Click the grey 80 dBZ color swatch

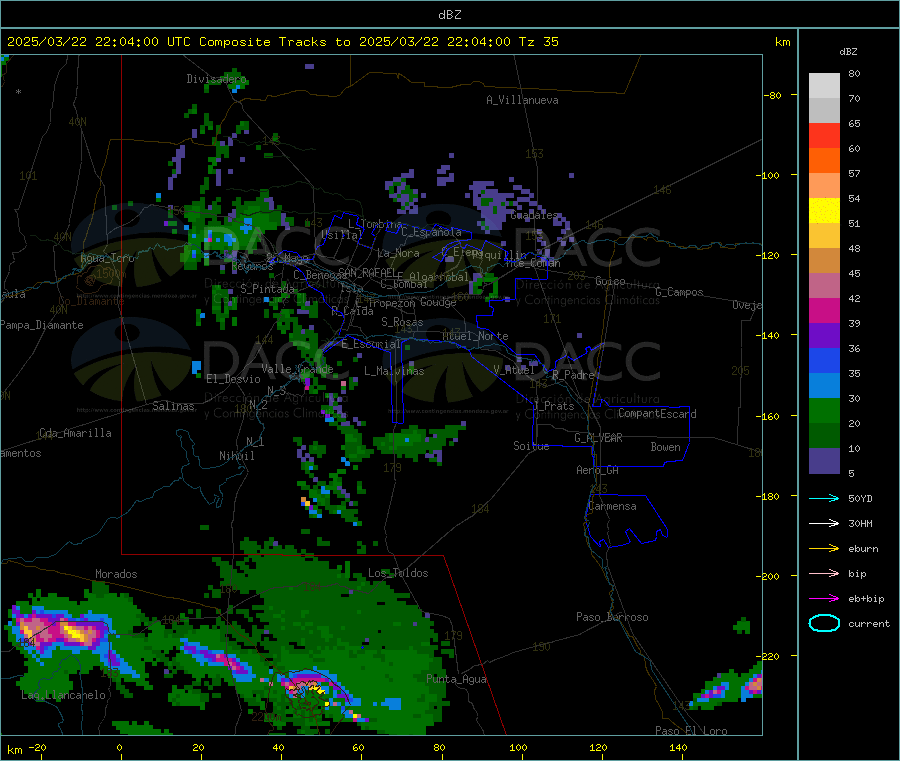[824, 86]
